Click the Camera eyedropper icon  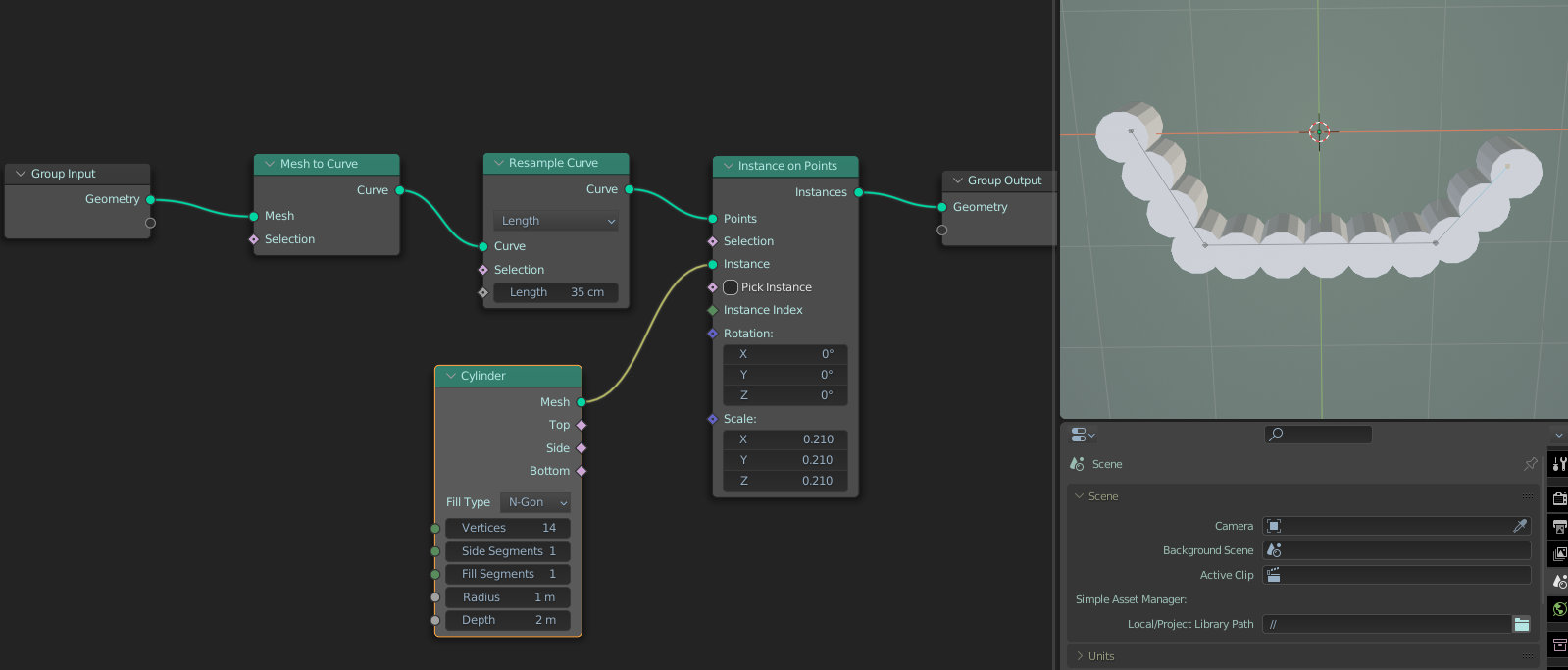pyautogui.click(x=1520, y=526)
